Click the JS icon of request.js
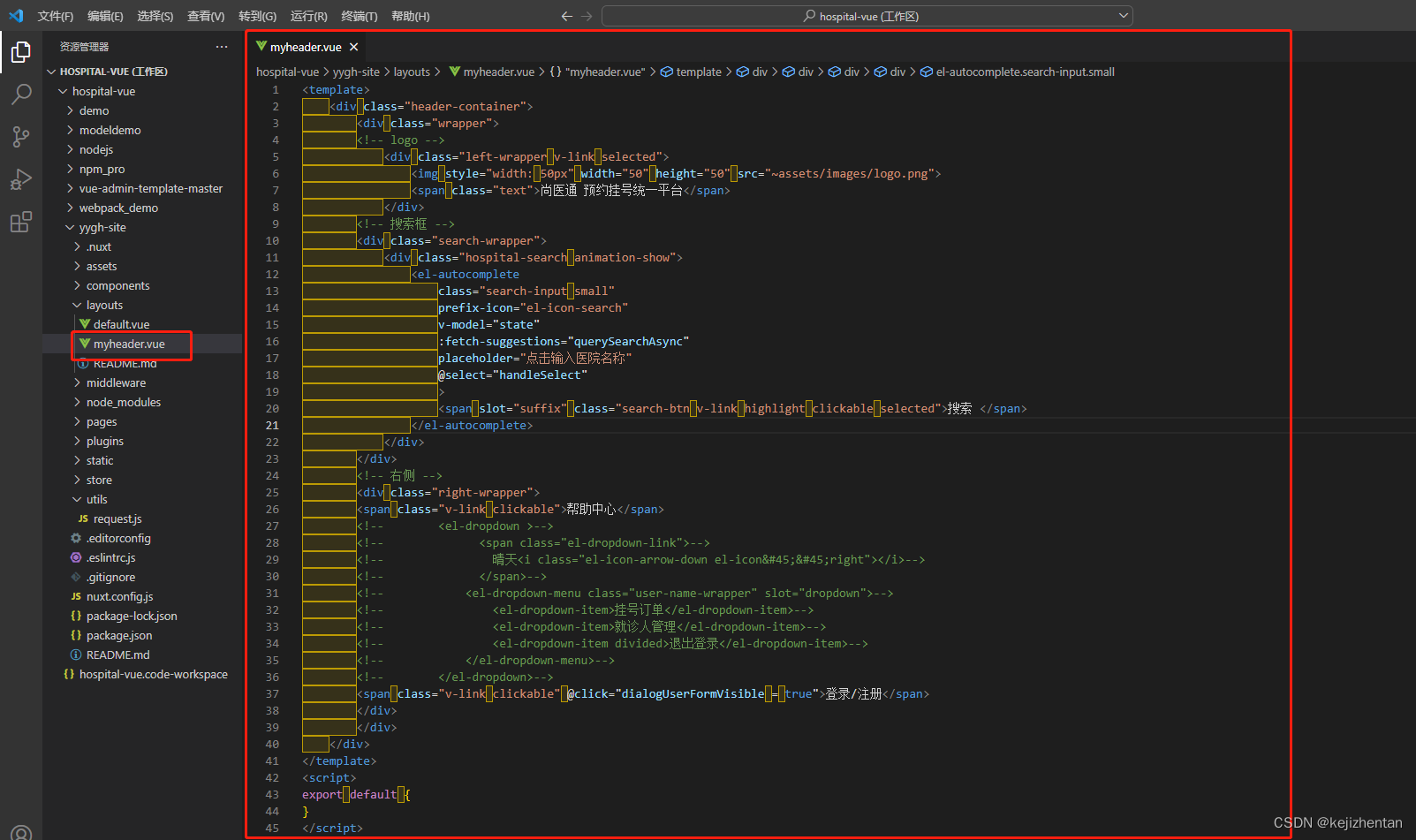This screenshot has width=1416, height=840. 83,518
